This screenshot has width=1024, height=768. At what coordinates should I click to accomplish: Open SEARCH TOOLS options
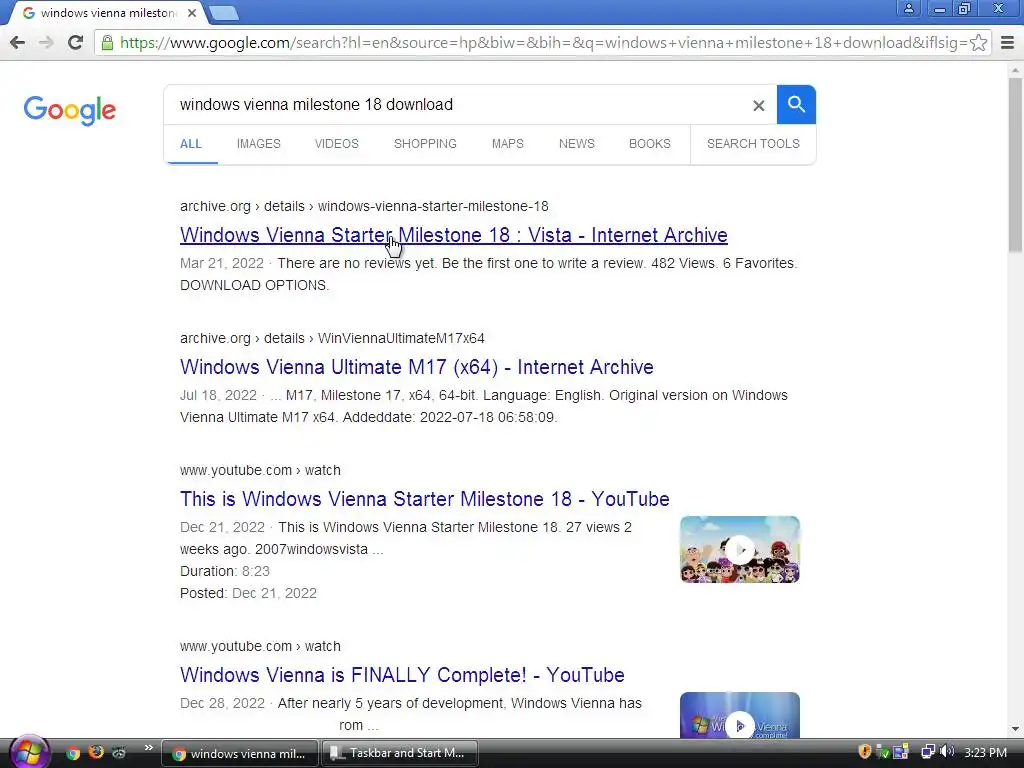click(x=753, y=144)
